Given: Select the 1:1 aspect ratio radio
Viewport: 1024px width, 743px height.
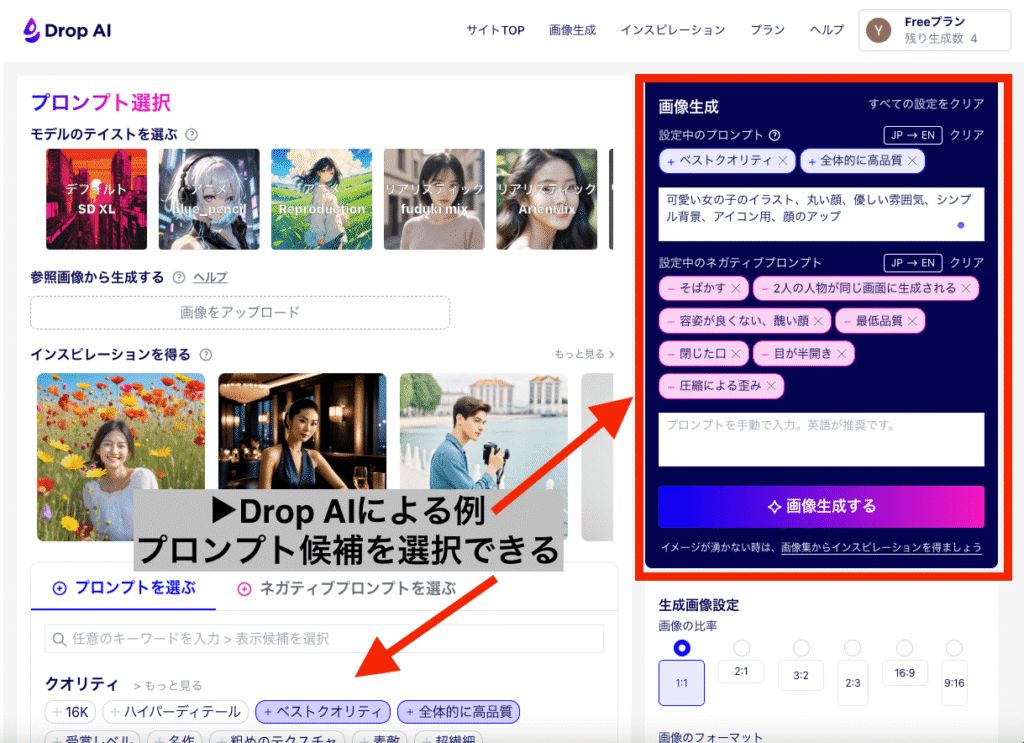Looking at the screenshot, I should coord(682,648).
